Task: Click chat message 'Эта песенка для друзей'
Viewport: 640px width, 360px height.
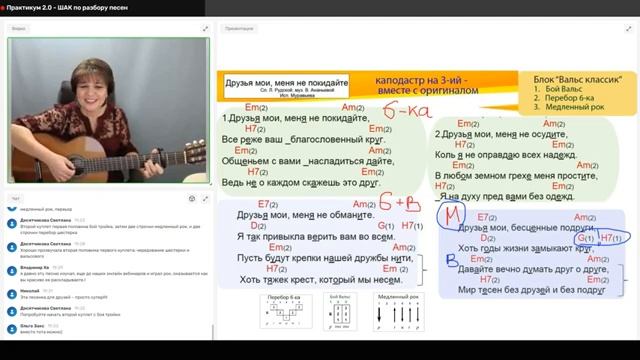Action: point(64,297)
